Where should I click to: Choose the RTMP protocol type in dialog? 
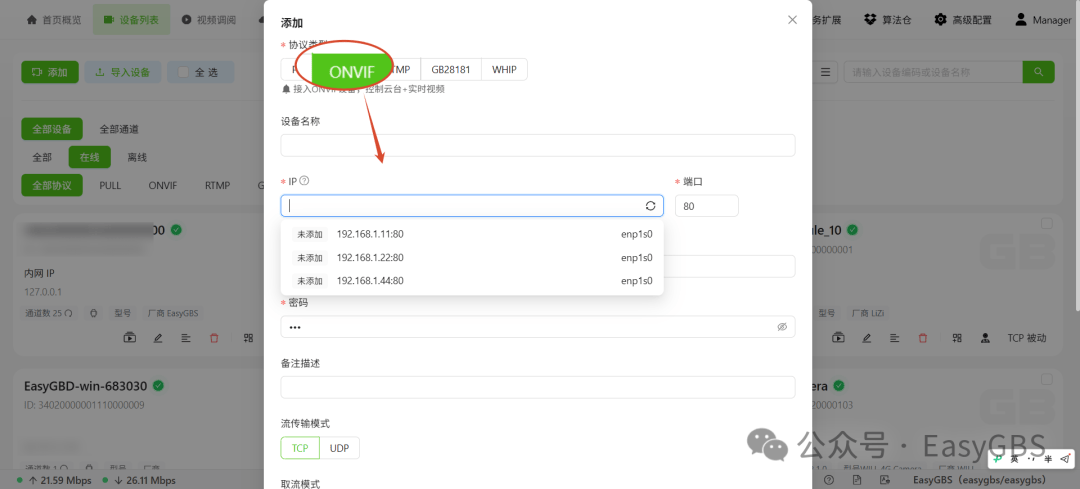401,70
